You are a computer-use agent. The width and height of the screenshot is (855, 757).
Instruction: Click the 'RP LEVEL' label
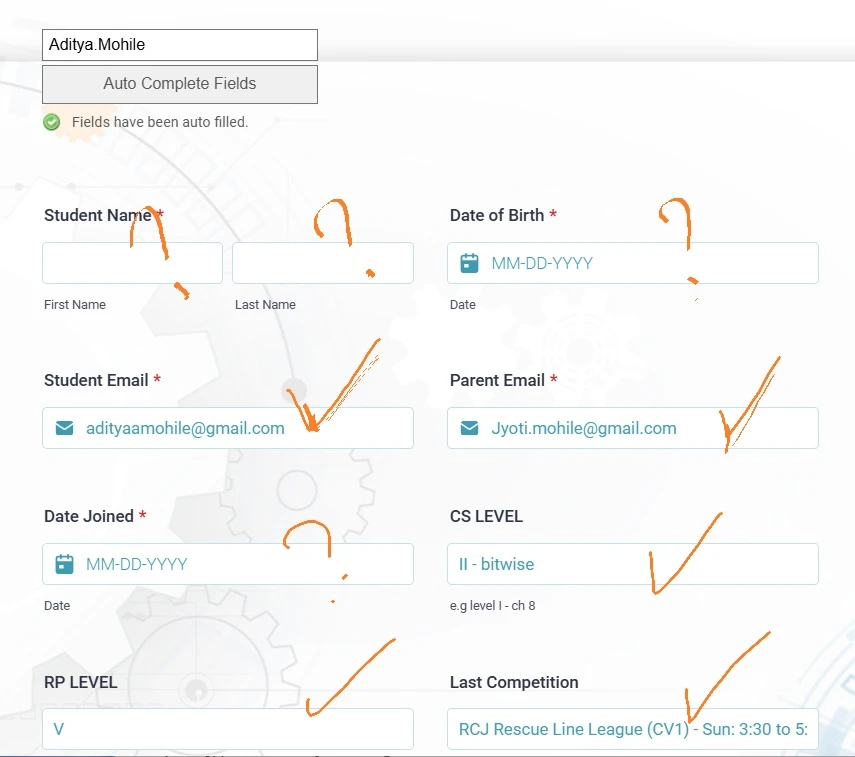81,682
